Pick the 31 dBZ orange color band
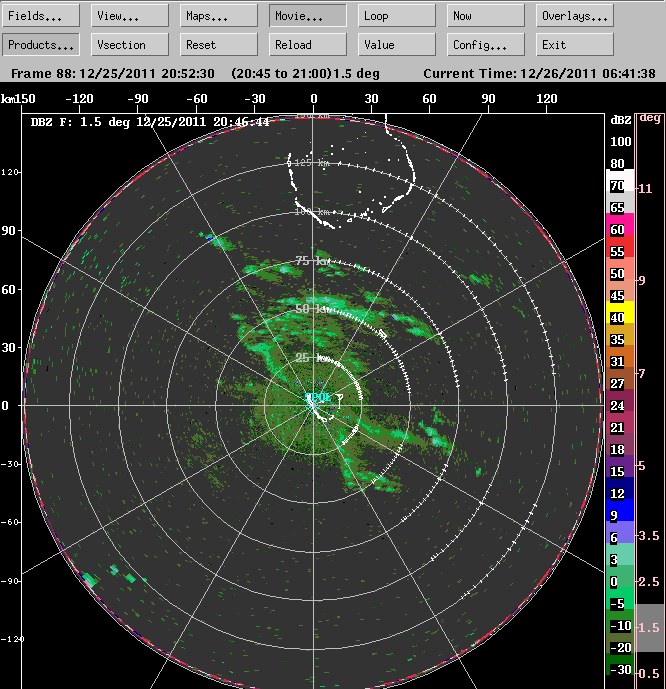Viewport: 666px width, 689px height. click(620, 356)
